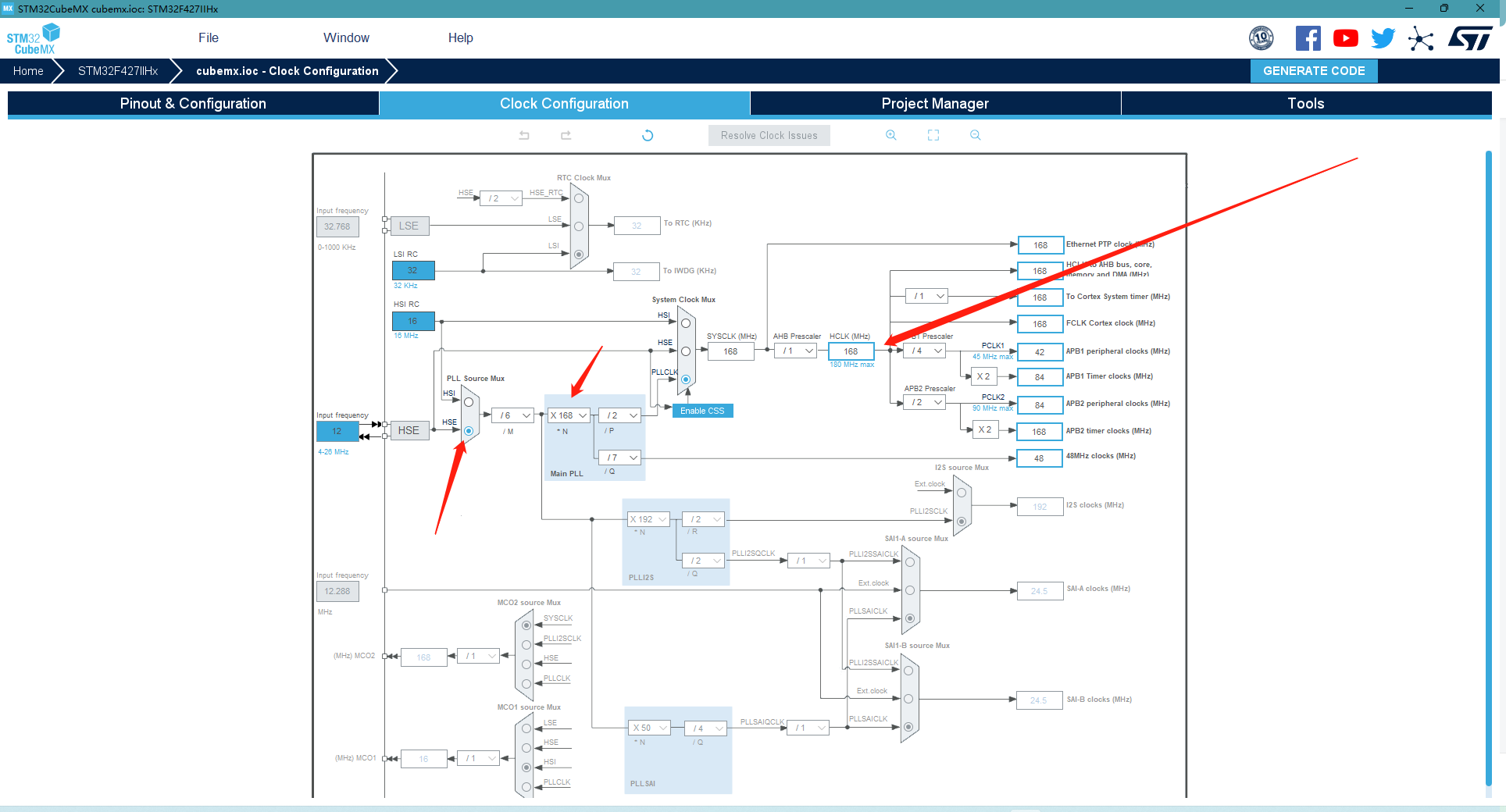Select HSI in the System Clock Mux
The height and width of the screenshot is (812, 1506).
(686, 323)
